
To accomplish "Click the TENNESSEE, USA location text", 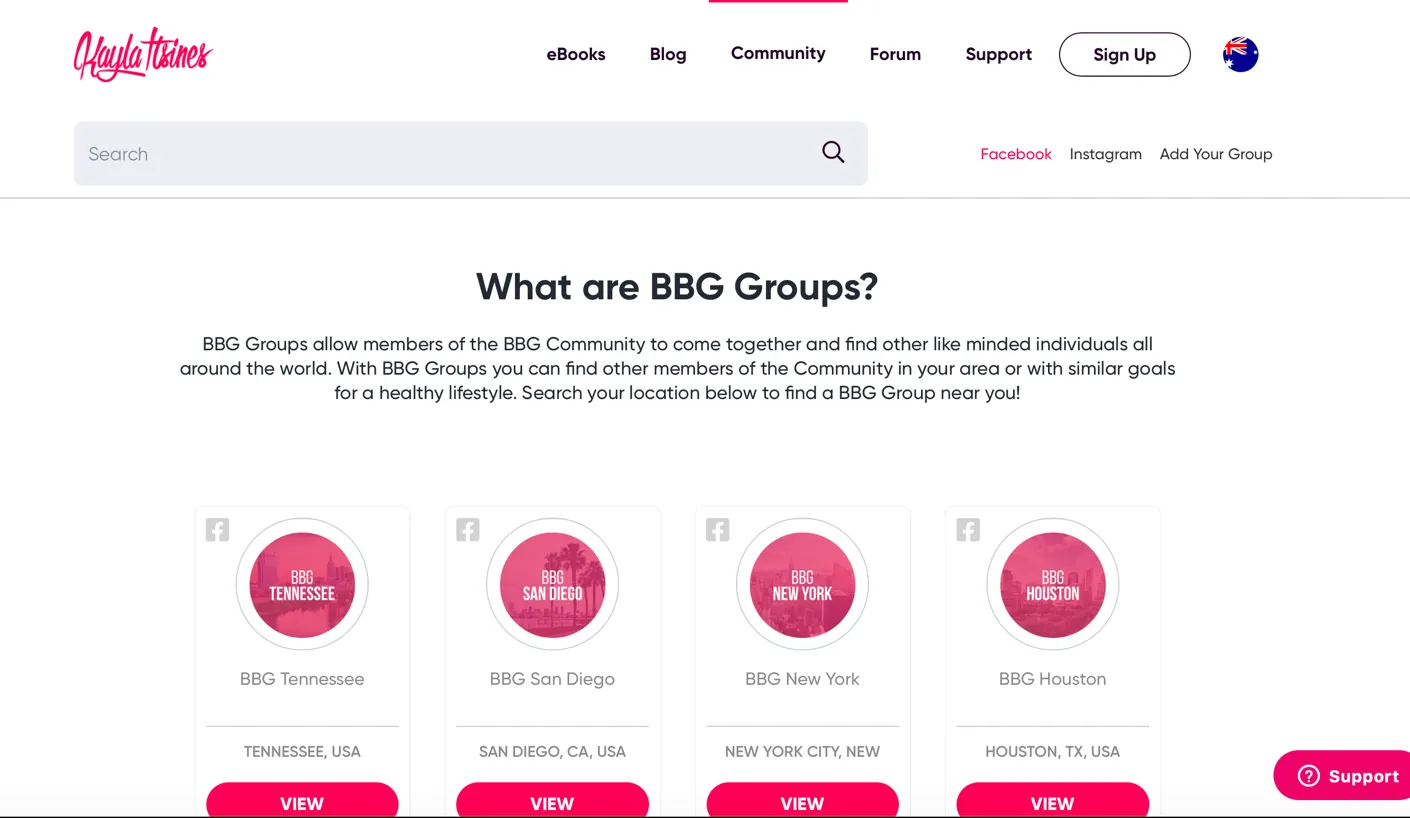I will pyautogui.click(x=302, y=751).
